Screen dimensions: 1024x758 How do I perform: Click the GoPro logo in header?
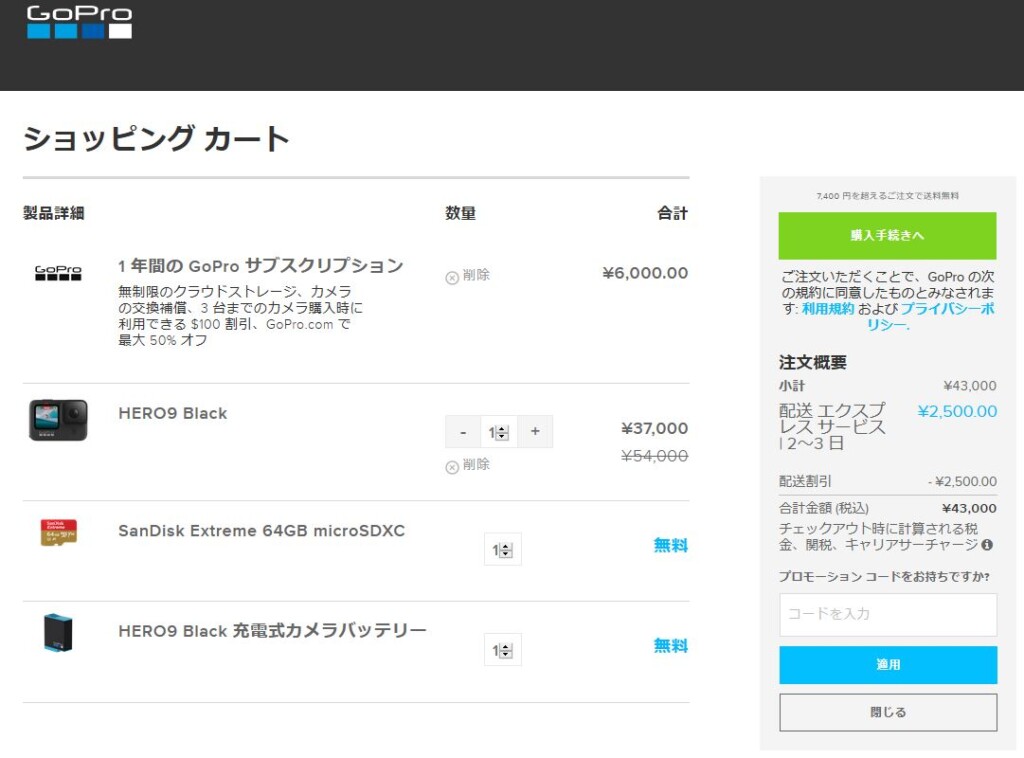pos(79,22)
